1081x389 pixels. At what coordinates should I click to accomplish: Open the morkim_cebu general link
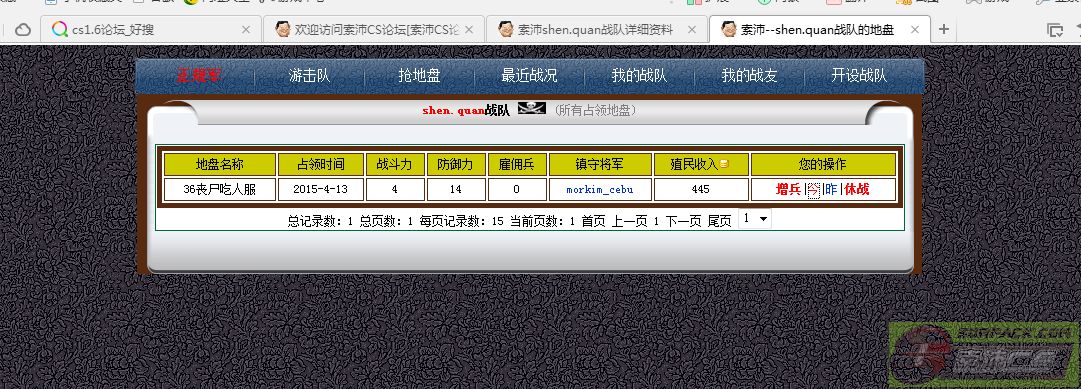click(x=599, y=190)
